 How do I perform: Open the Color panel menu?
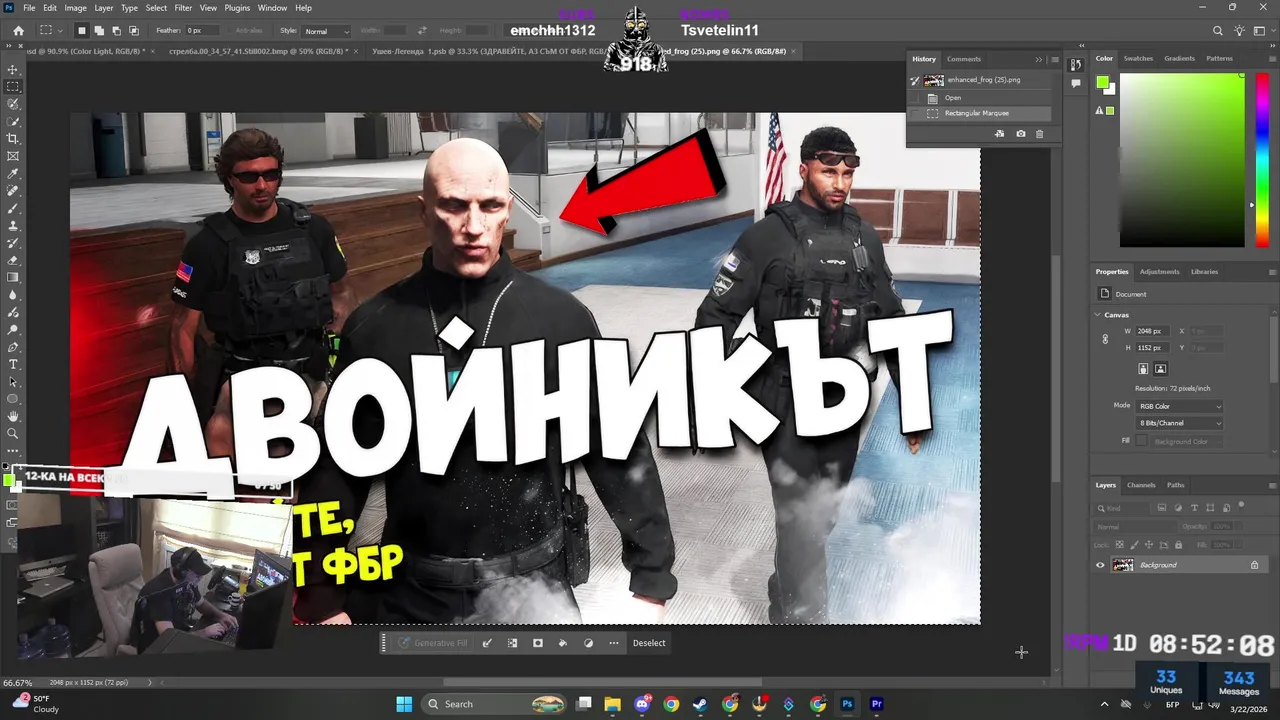[1272, 59]
